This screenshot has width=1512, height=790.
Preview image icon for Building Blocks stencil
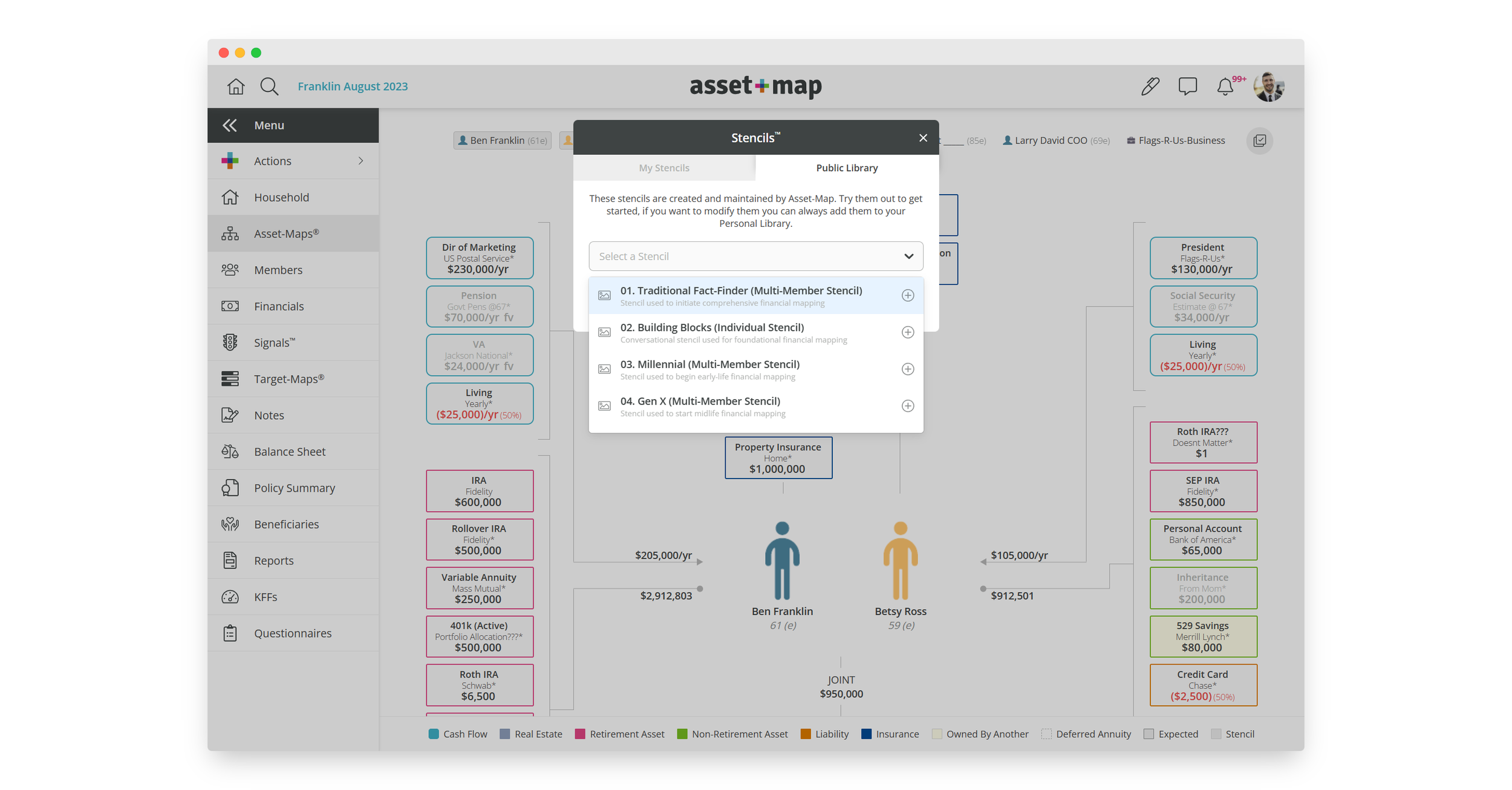pos(604,332)
